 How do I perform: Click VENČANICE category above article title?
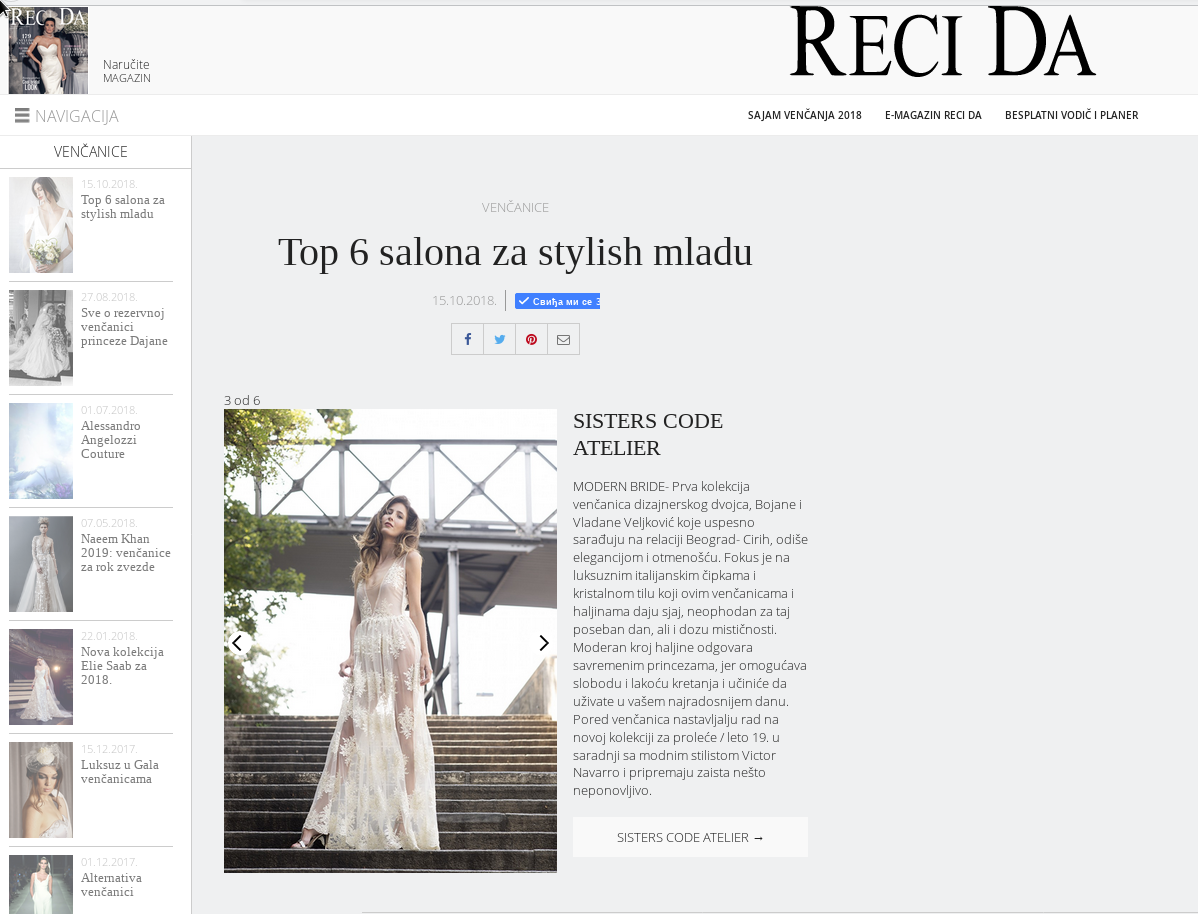coord(515,207)
